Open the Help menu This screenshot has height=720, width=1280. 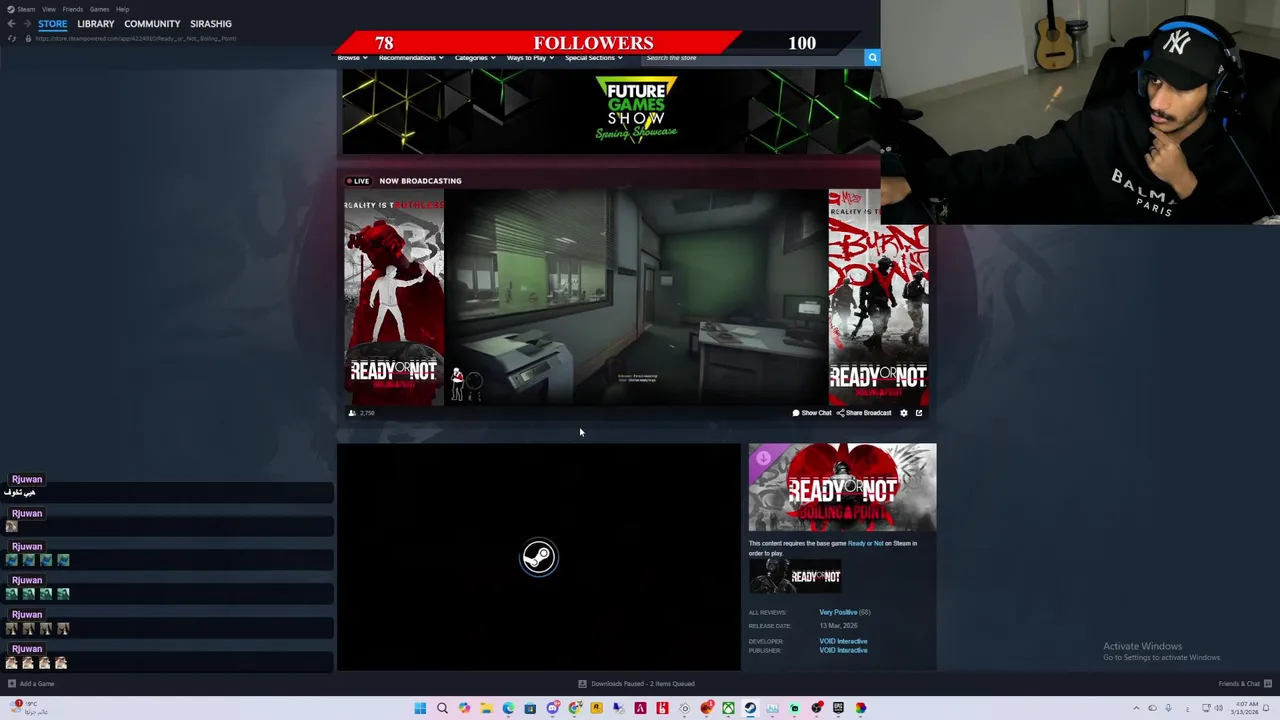click(x=122, y=9)
